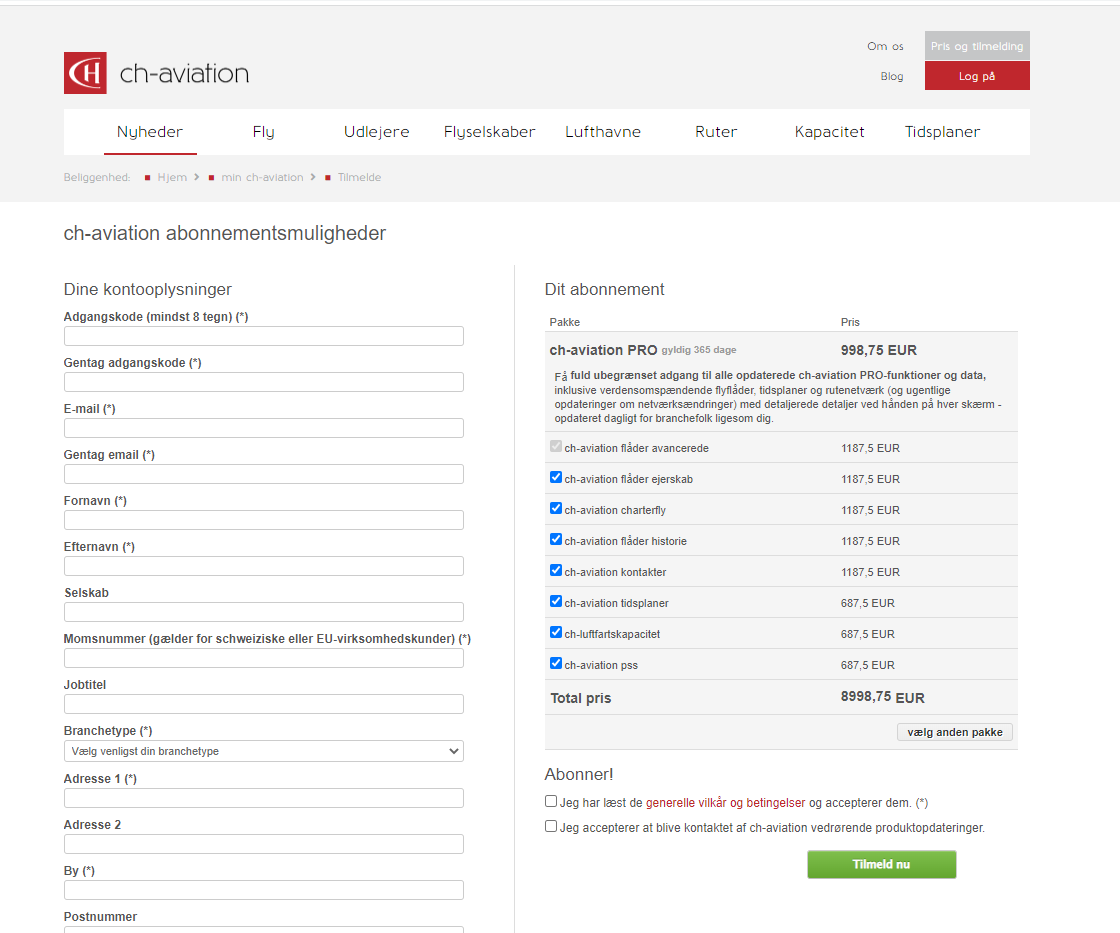
Task: Click the Tilmelde breadcrumb link
Action: point(359,177)
